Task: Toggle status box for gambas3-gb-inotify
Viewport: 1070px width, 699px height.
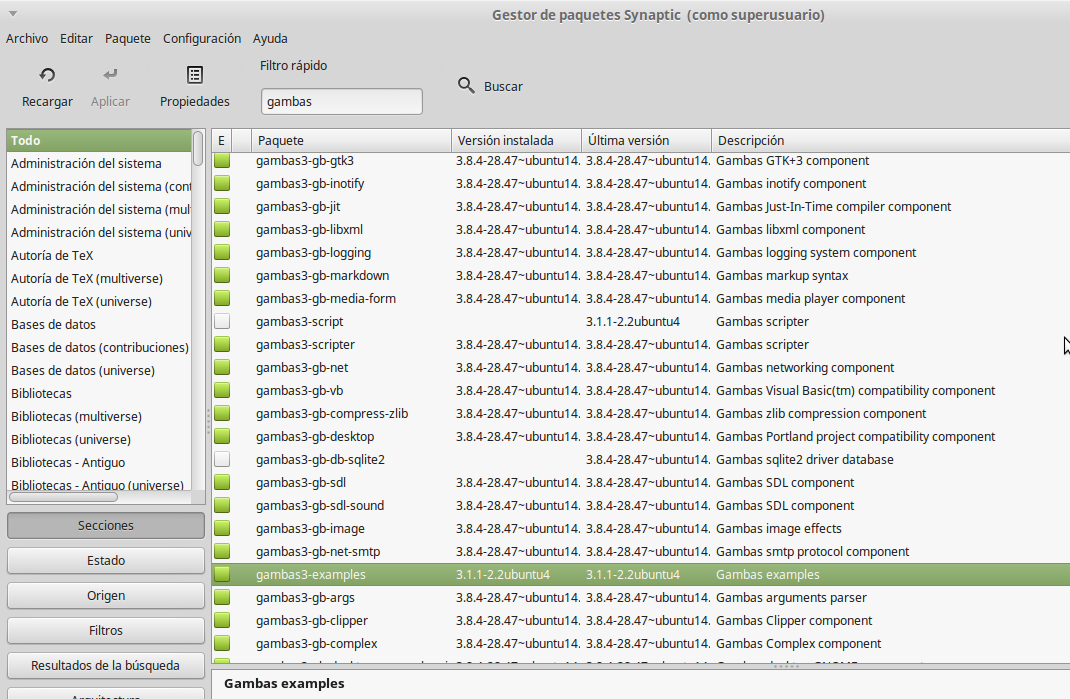Action: (222, 184)
